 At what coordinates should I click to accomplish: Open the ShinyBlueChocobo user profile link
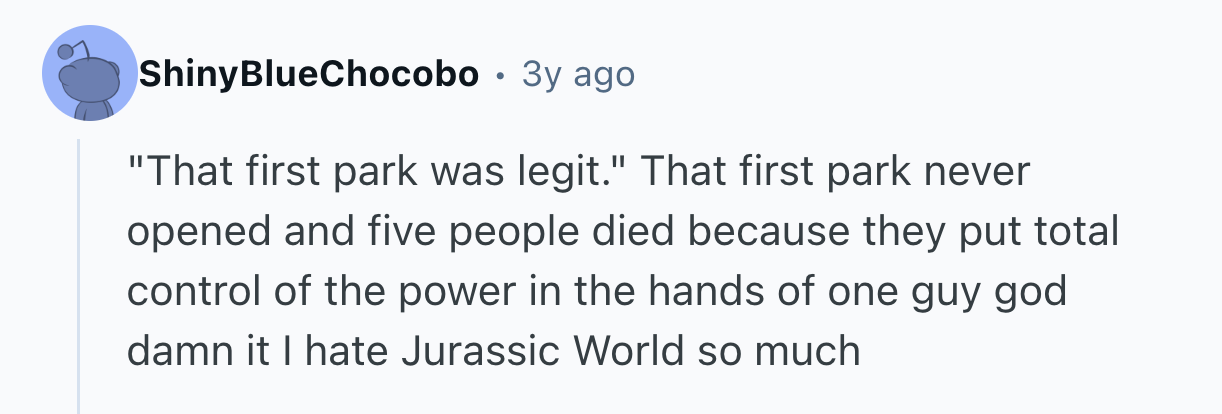309,74
